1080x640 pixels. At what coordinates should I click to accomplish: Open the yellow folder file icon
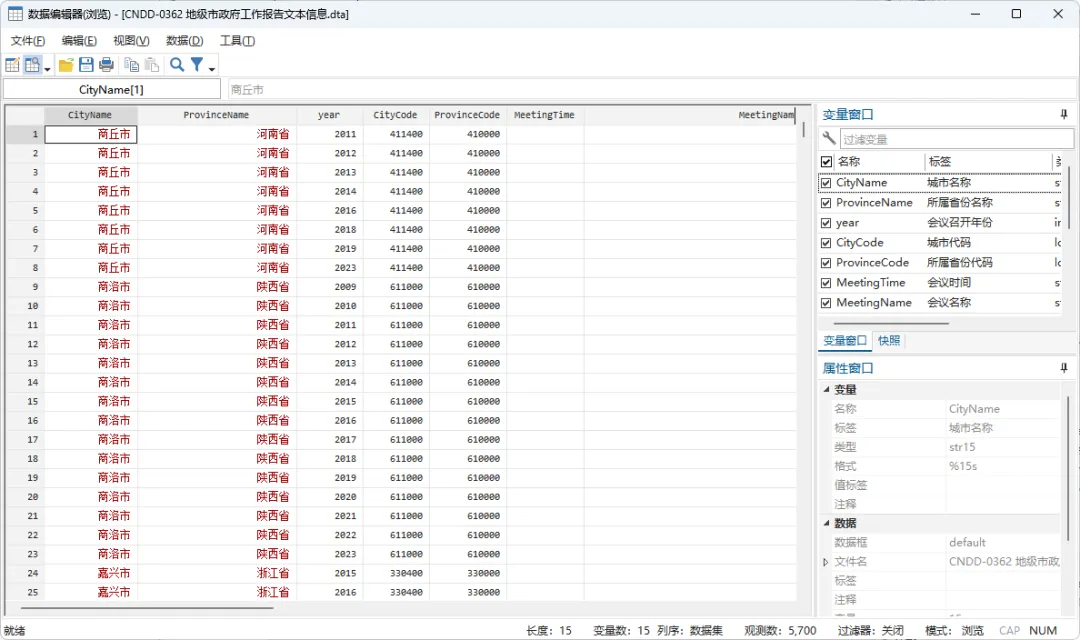[x=66, y=65]
